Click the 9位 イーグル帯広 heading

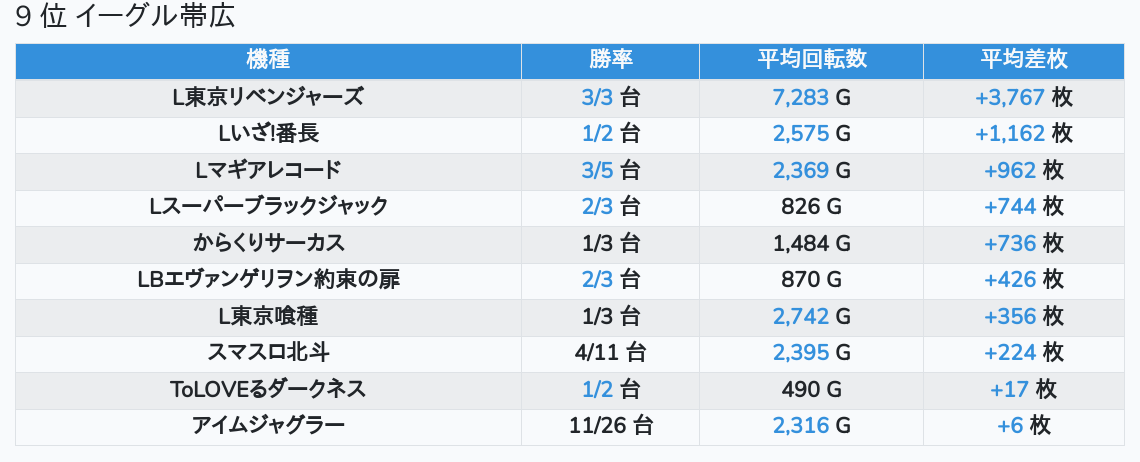[131, 18]
